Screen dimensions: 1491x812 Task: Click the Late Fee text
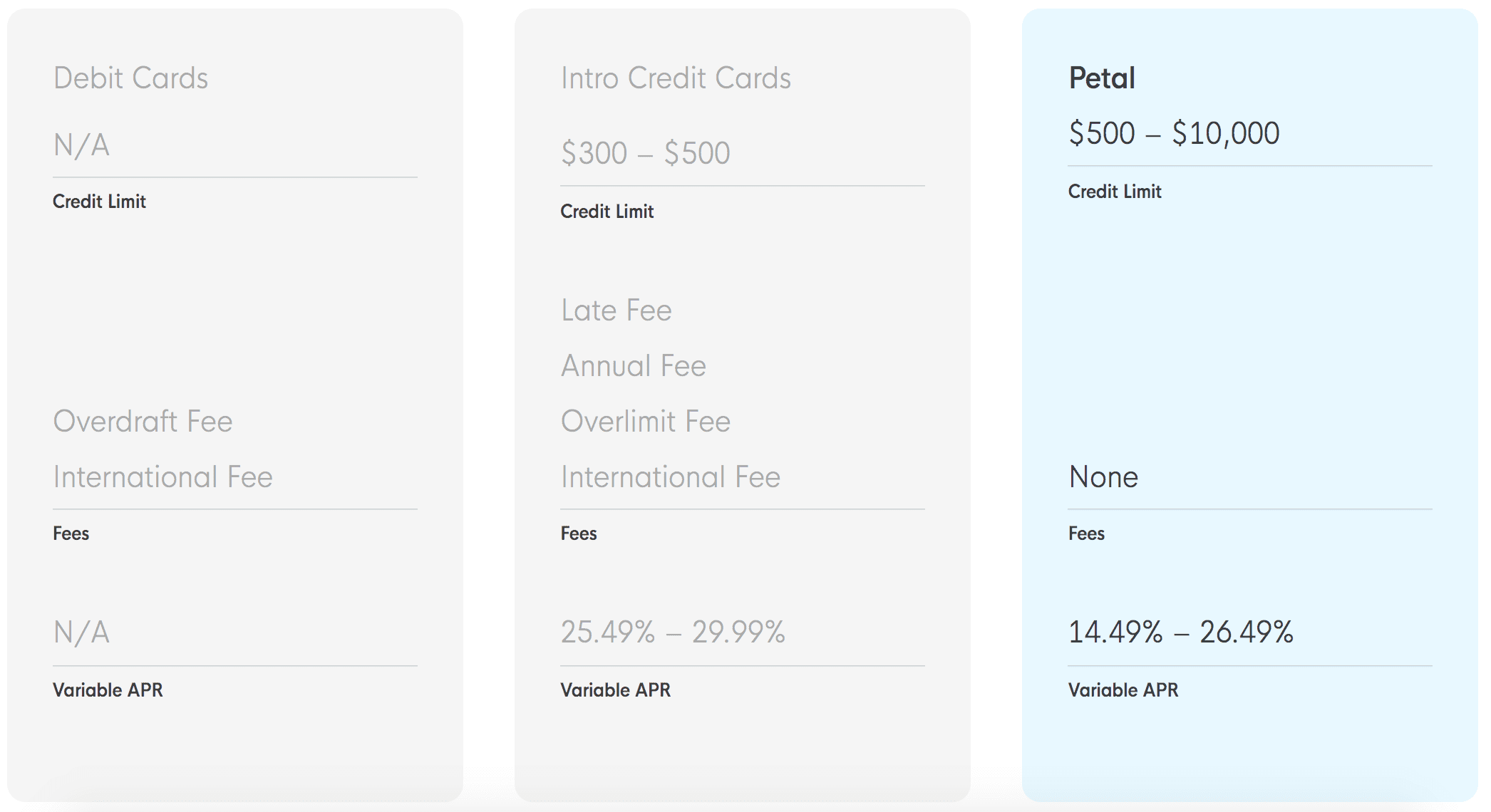point(616,310)
